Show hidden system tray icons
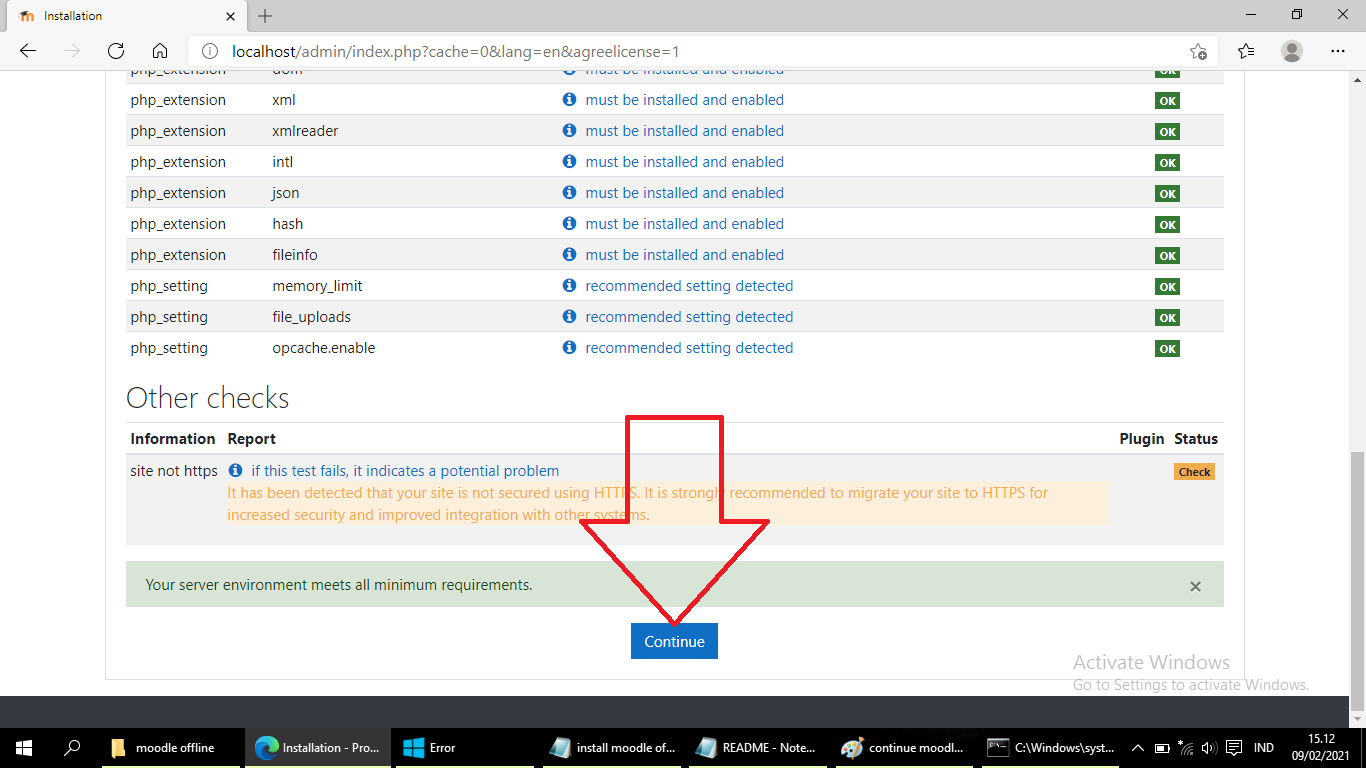This screenshot has width=1366, height=768. point(1138,747)
